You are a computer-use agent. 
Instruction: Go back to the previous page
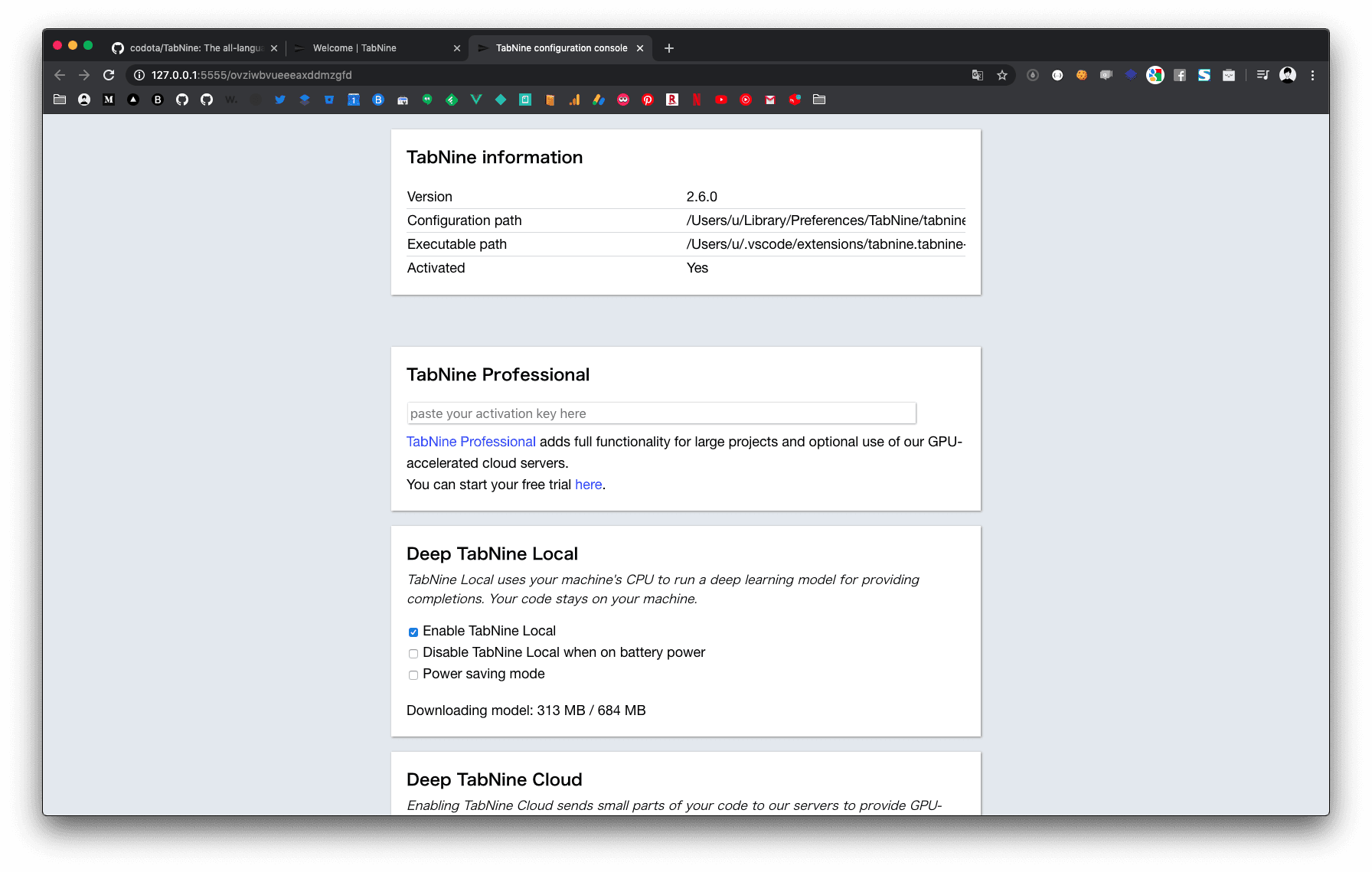pos(60,75)
